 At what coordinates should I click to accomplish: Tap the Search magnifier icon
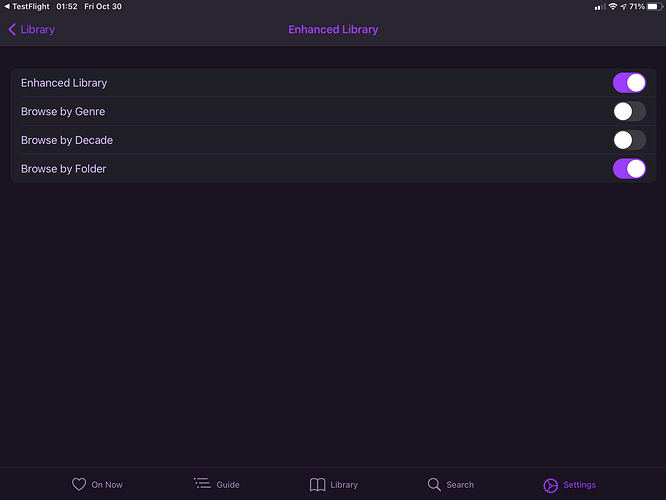[x=434, y=484]
